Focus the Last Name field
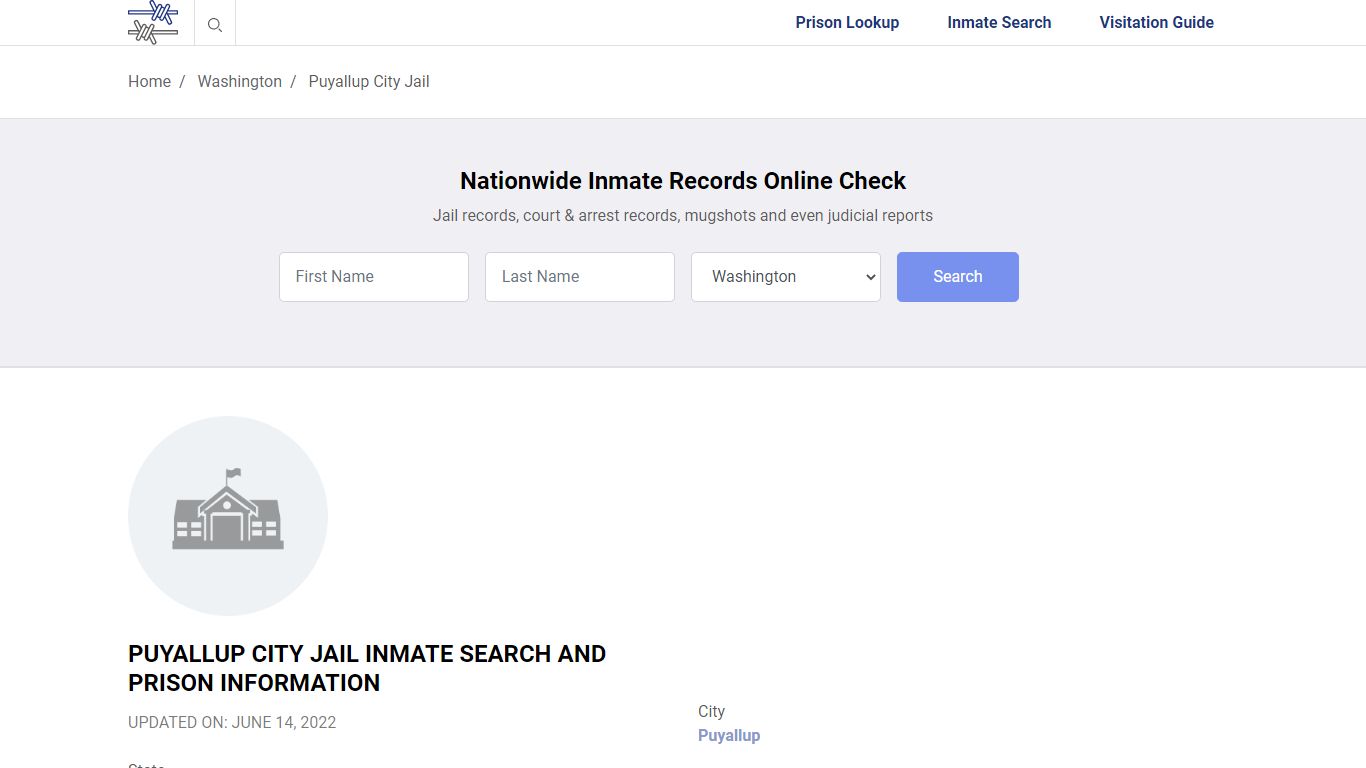This screenshot has height=768, width=1366. point(580,277)
